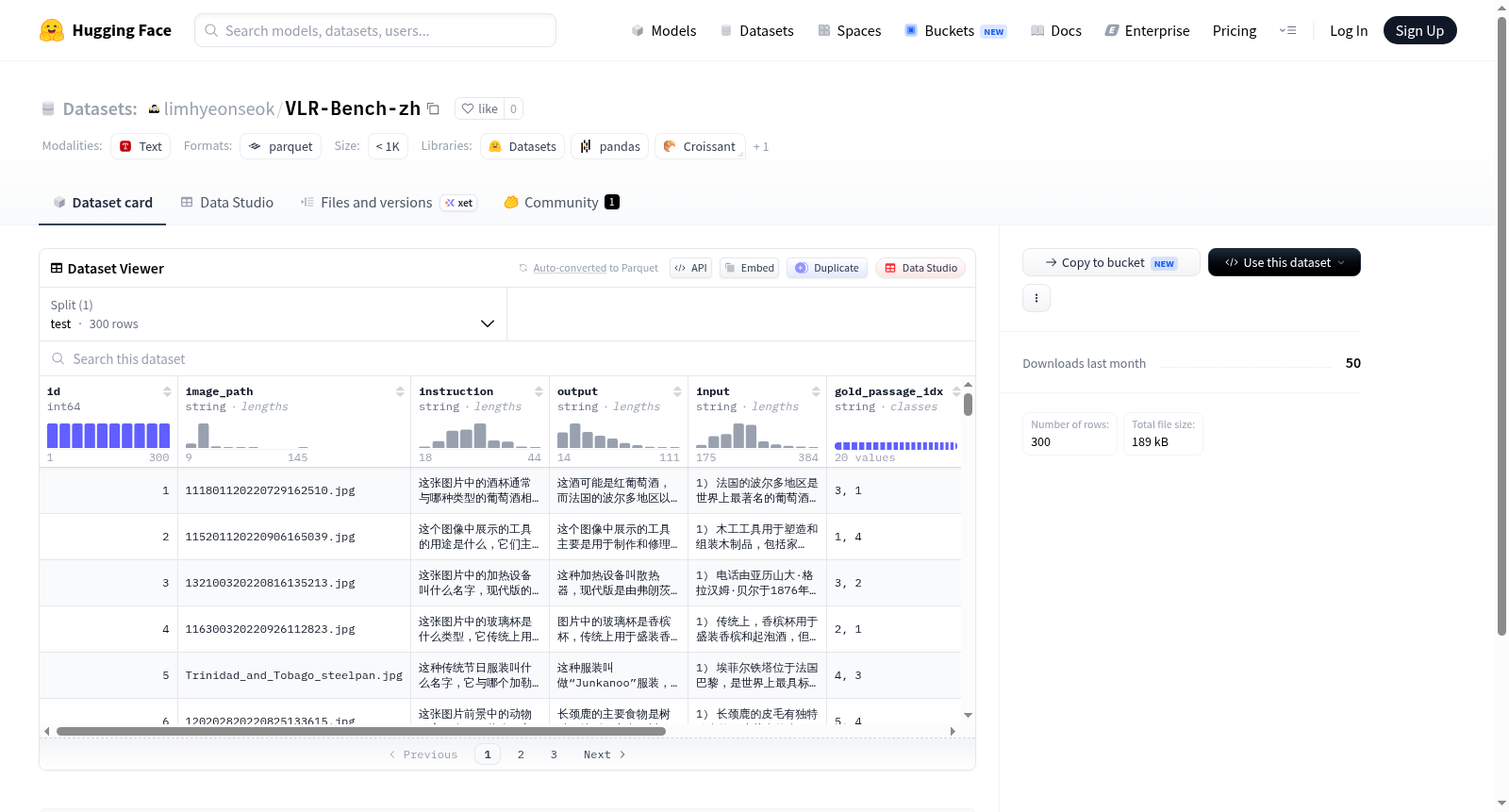Open the Models menu item

point(664,30)
